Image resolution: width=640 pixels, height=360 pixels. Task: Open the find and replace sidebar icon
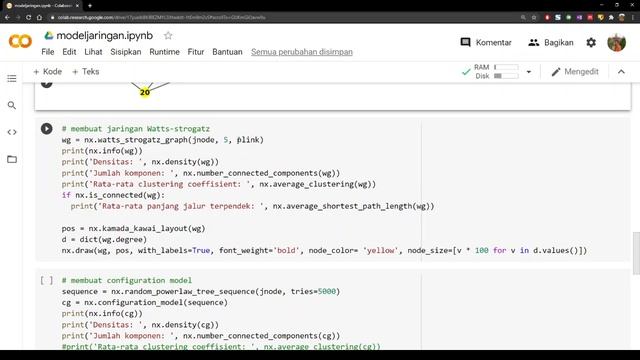pos(12,105)
